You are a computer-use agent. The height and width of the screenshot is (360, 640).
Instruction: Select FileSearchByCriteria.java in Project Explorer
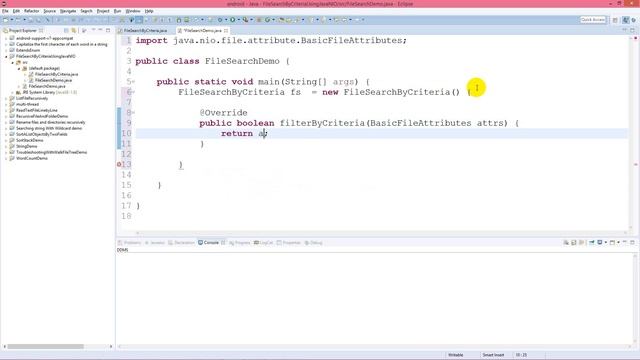(56, 74)
